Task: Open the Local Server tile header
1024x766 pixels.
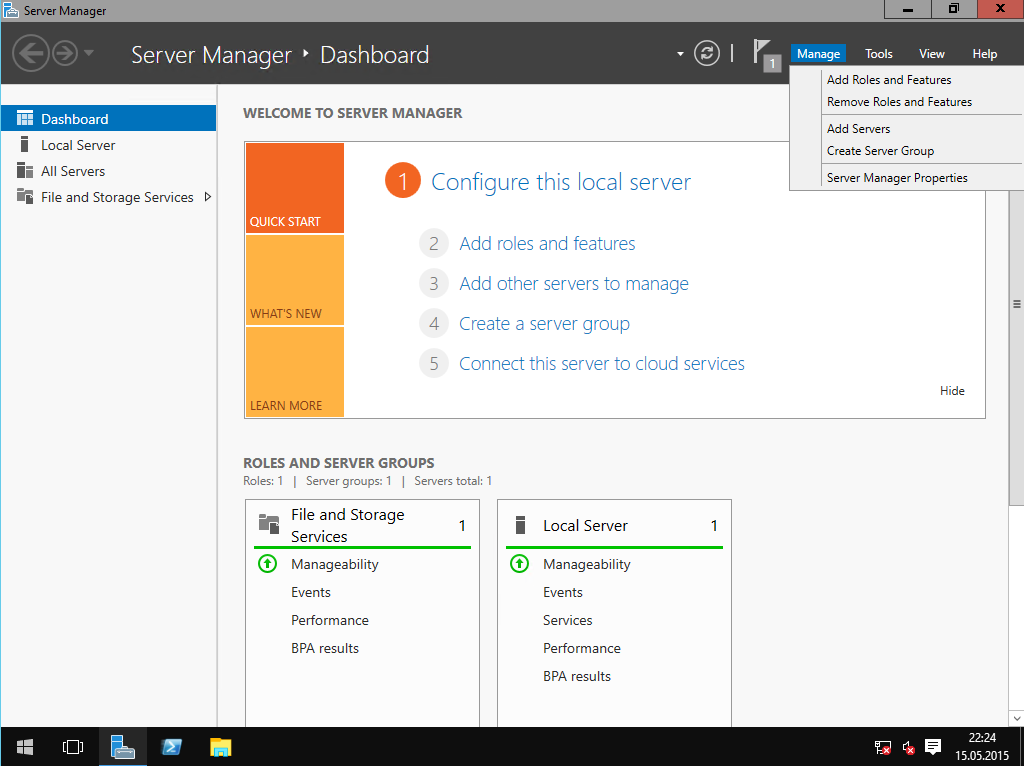Action: pyautogui.click(x=615, y=526)
